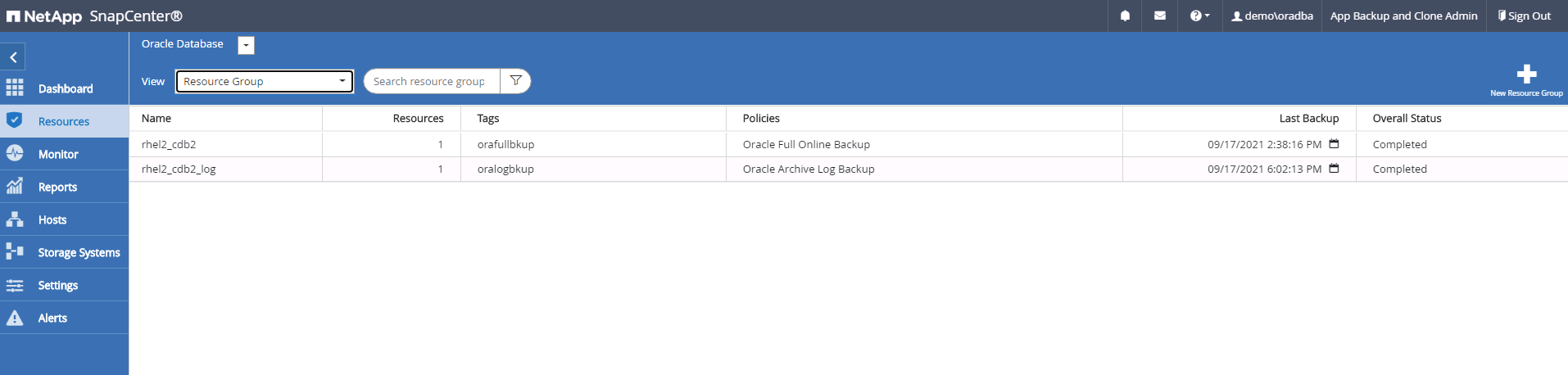The width and height of the screenshot is (1568, 375).
Task: Click the New Resource Group plus icon
Action: 1526,74
